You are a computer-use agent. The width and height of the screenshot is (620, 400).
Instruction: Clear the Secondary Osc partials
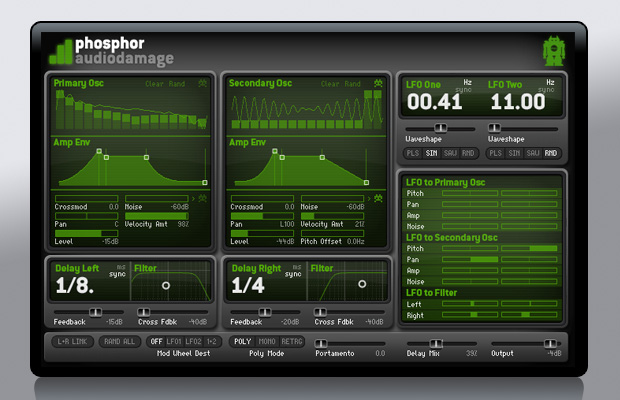tap(330, 84)
